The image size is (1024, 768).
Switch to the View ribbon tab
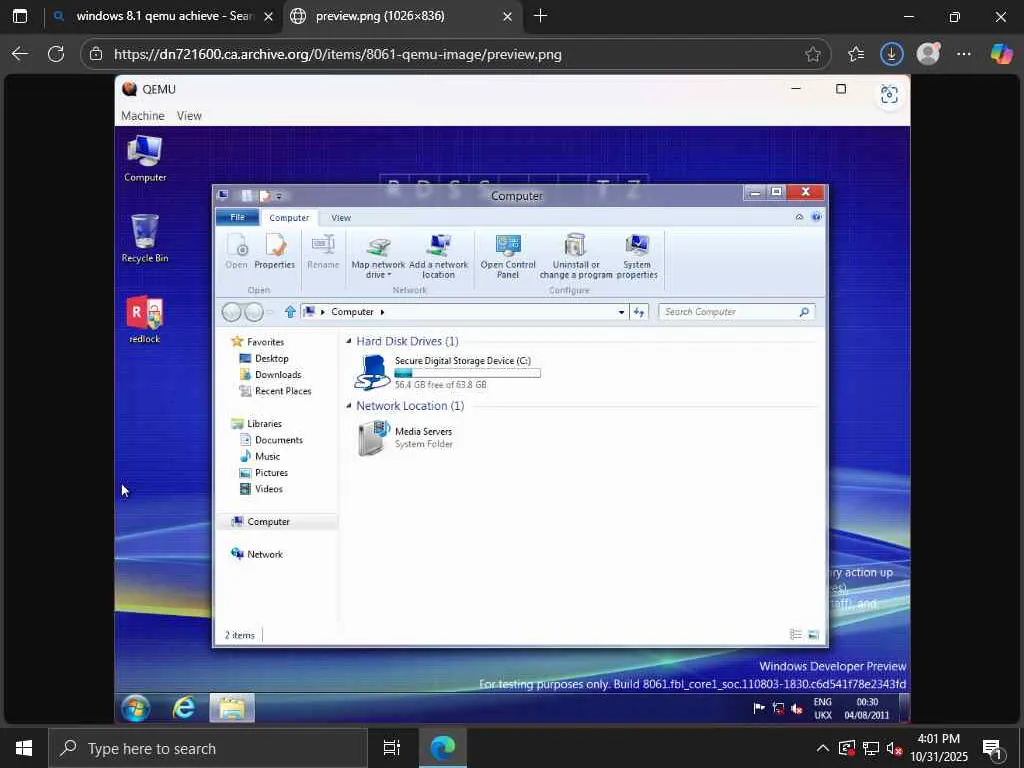point(341,217)
